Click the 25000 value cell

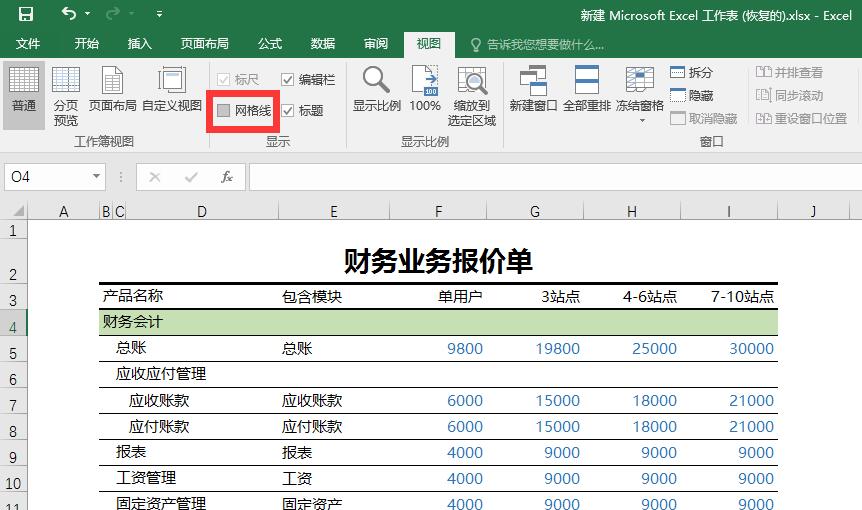pyautogui.click(x=654, y=348)
